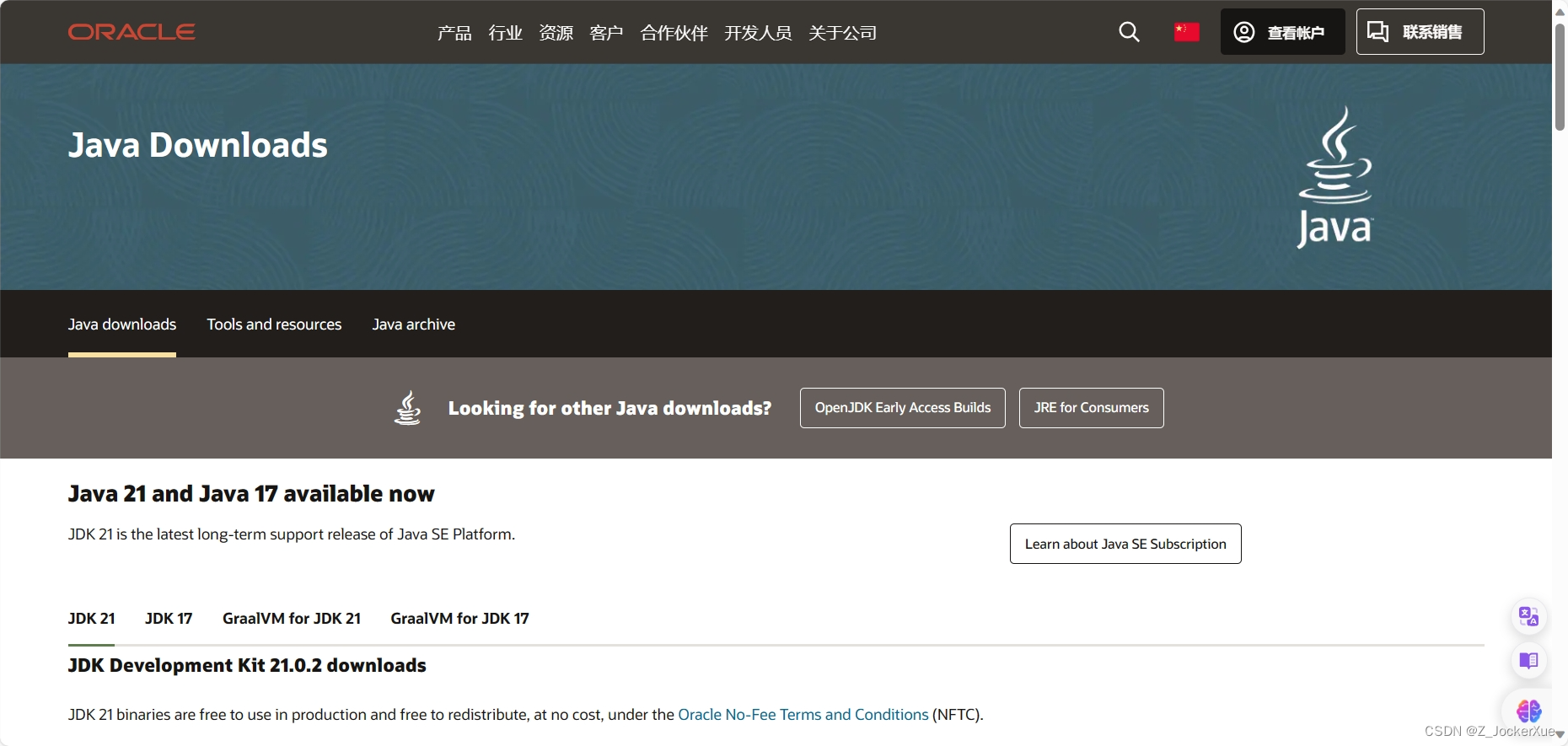The height and width of the screenshot is (746, 1568).
Task: Open the 产品 navigation menu
Action: click(x=454, y=33)
